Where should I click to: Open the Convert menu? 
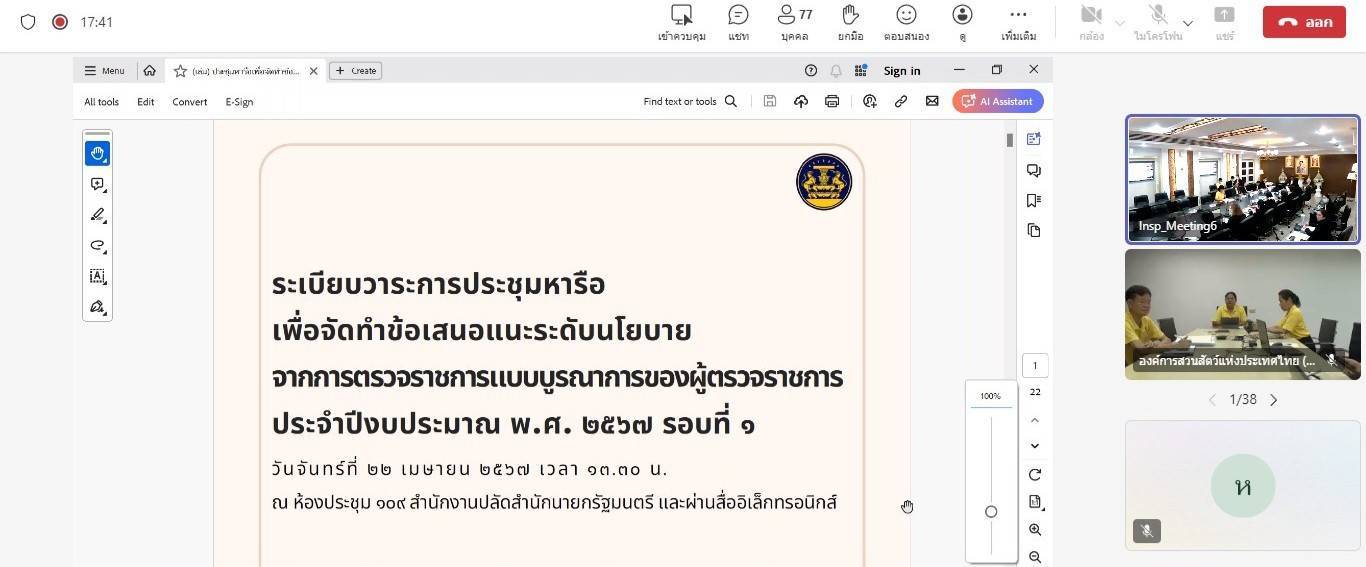click(189, 101)
